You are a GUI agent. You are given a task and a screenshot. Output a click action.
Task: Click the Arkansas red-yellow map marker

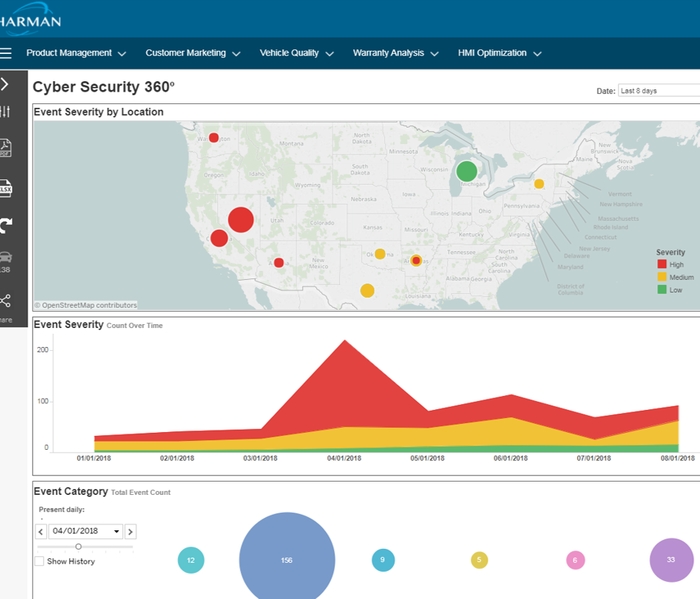pos(416,260)
